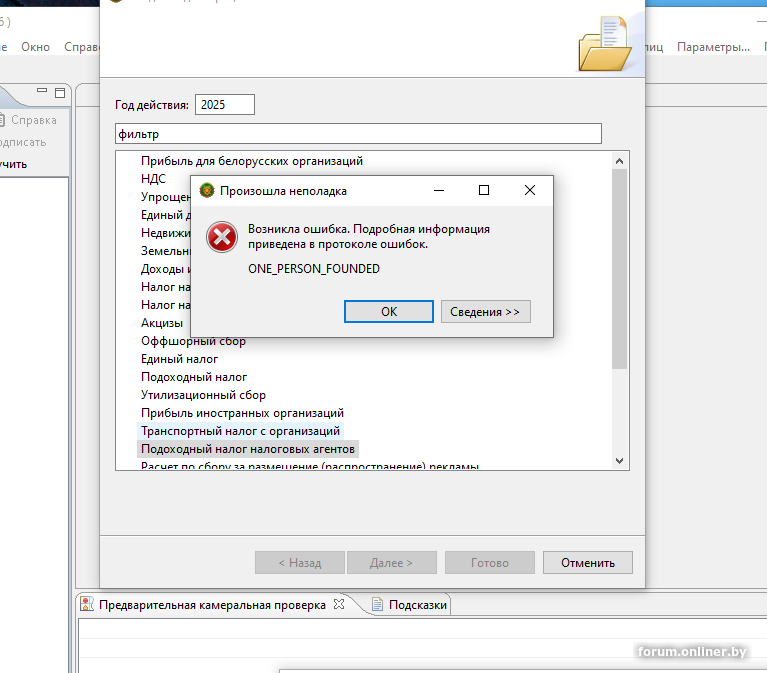The height and width of the screenshot is (673, 767).
Task: Maximize the left panel view
Action: [60, 93]
